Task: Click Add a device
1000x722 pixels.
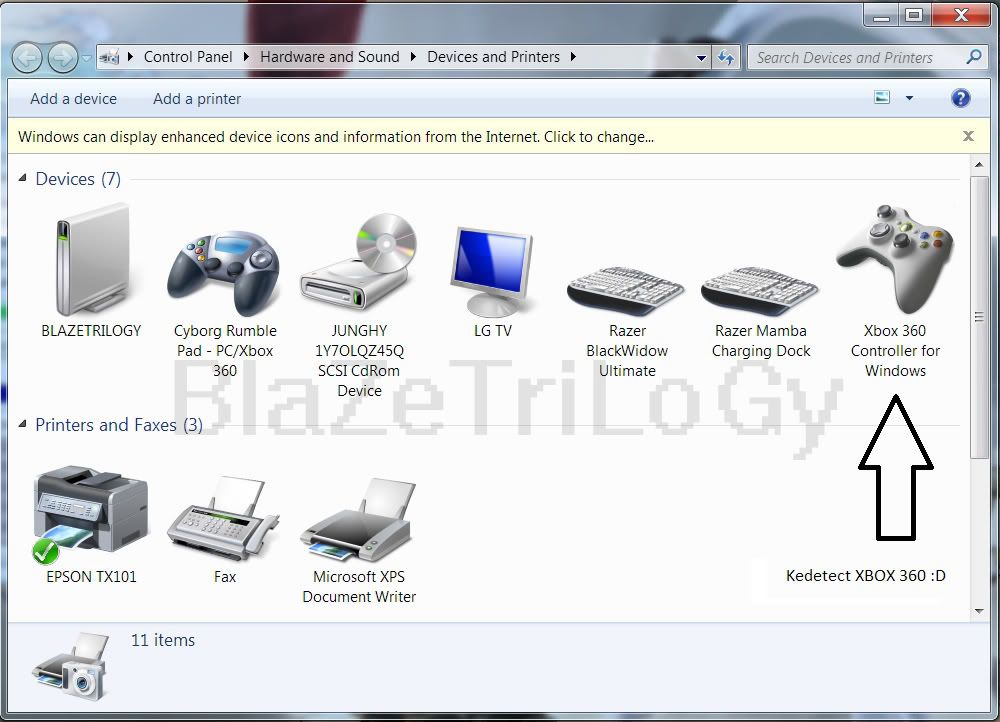Action: tap(73, 99)
